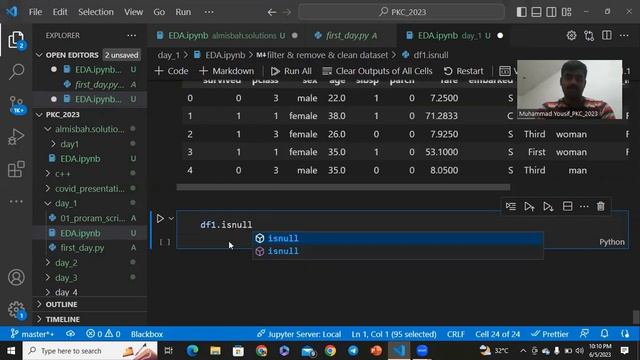Synchronize changes cloud icon in status bar

[x=70, y=334]
